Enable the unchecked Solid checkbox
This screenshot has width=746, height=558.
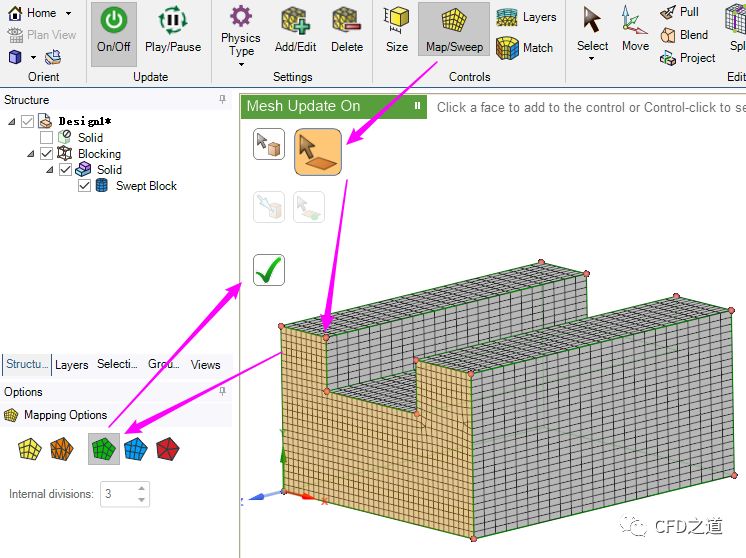pyautogui.click(x=46, y=137)
